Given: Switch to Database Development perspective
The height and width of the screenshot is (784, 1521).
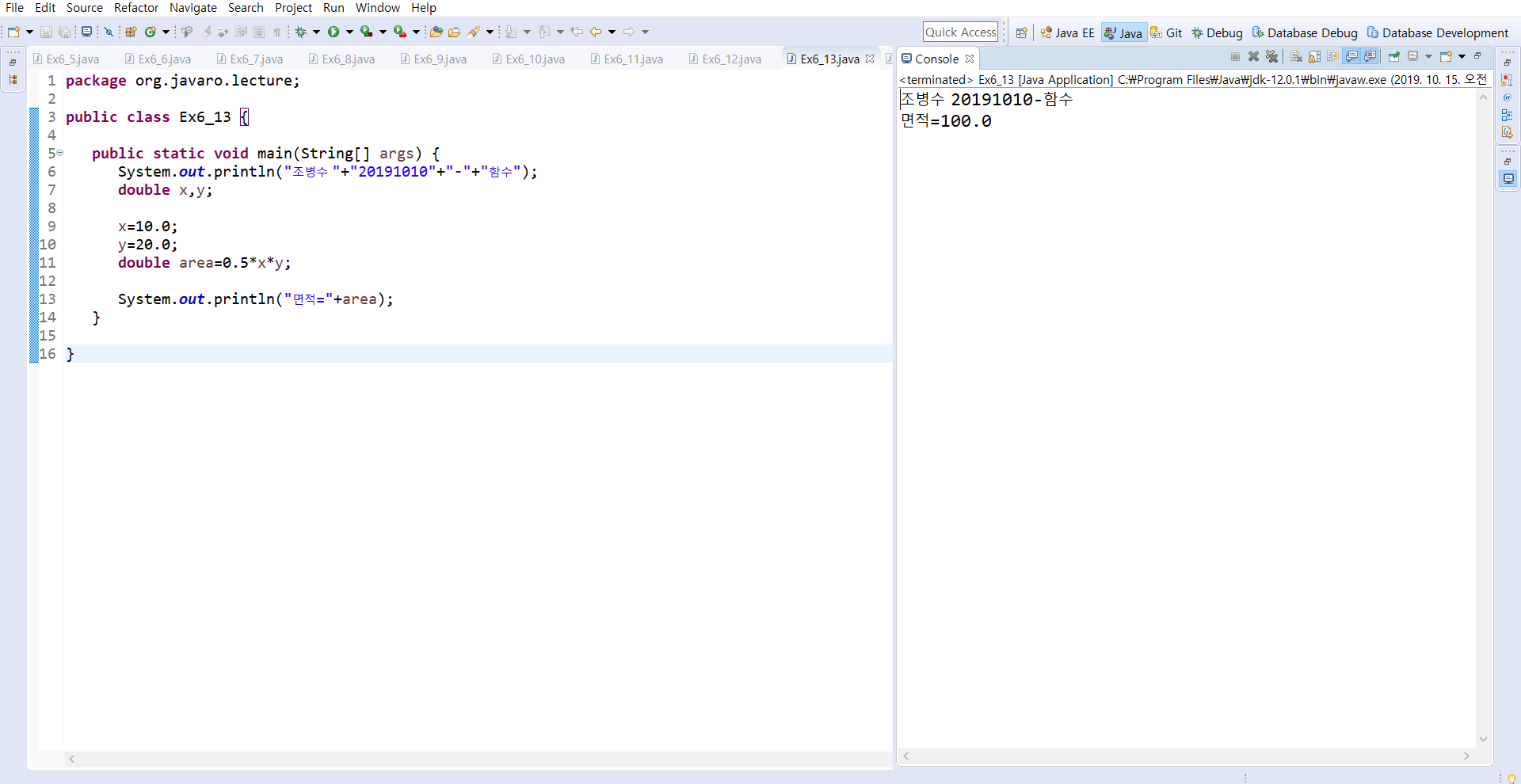Looking at the screenshot, I should point(1438,32).
